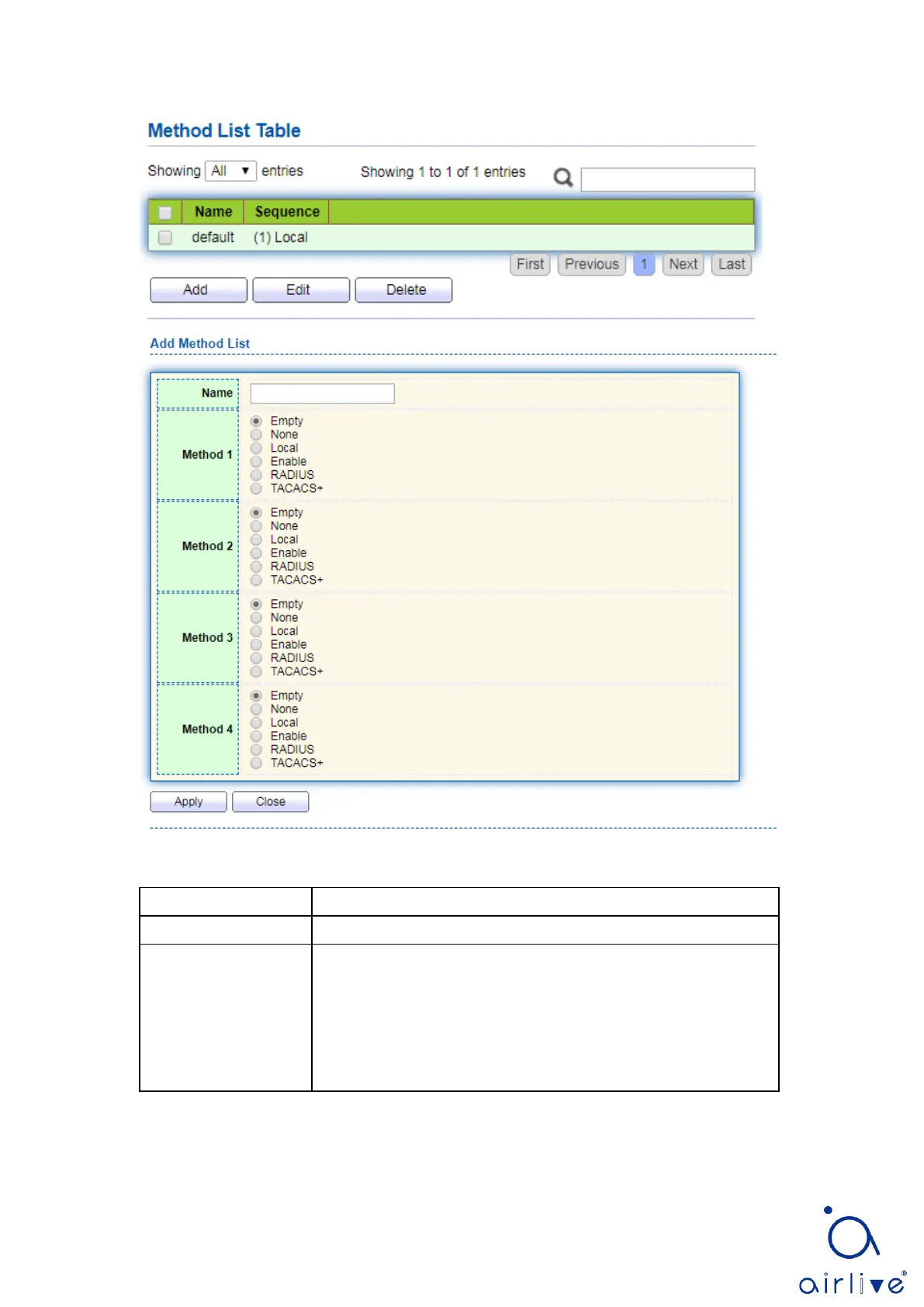Select Local for Method 1

pos(256,449)
